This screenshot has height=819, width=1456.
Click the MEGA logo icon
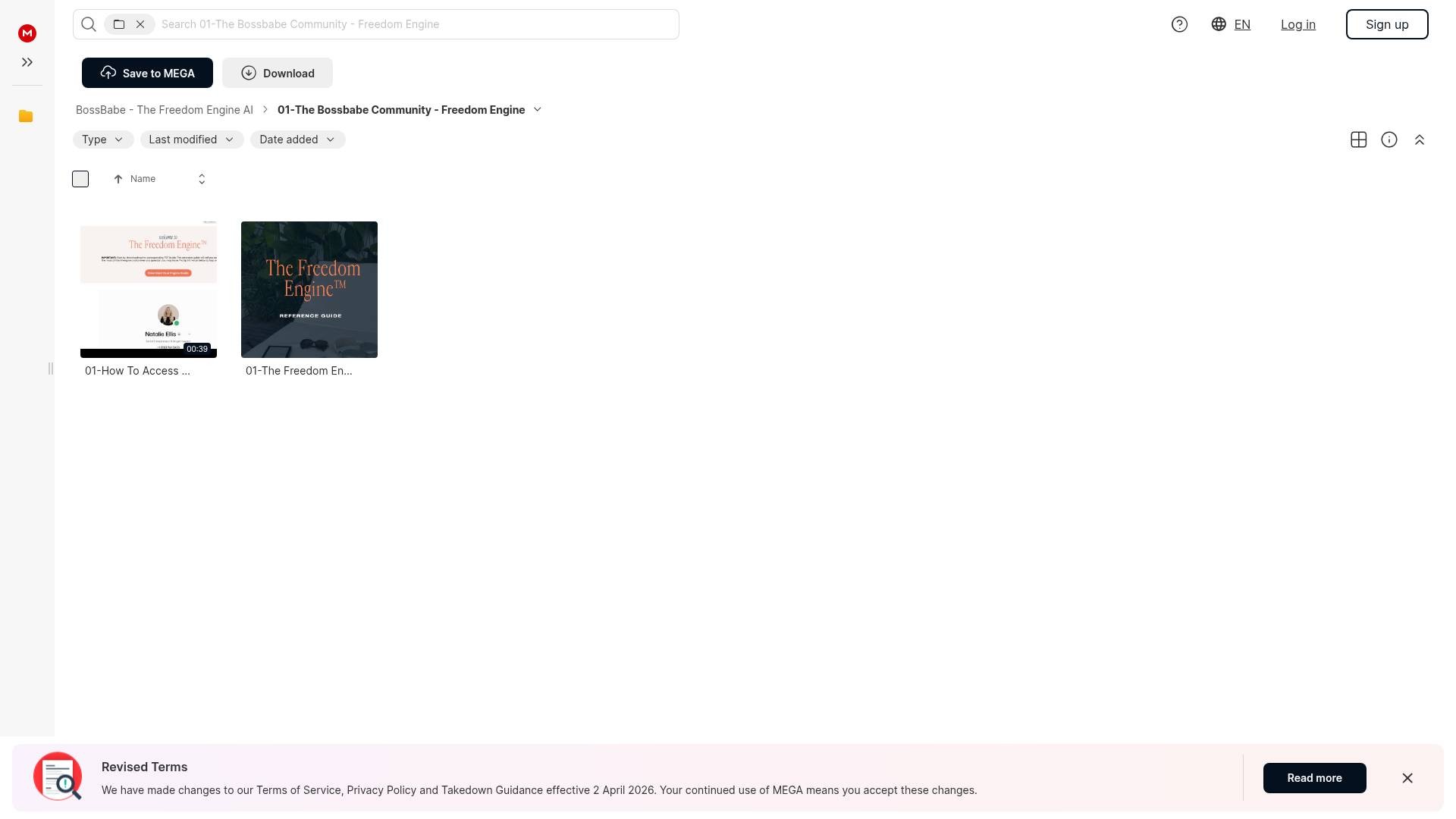click(27, 33)
